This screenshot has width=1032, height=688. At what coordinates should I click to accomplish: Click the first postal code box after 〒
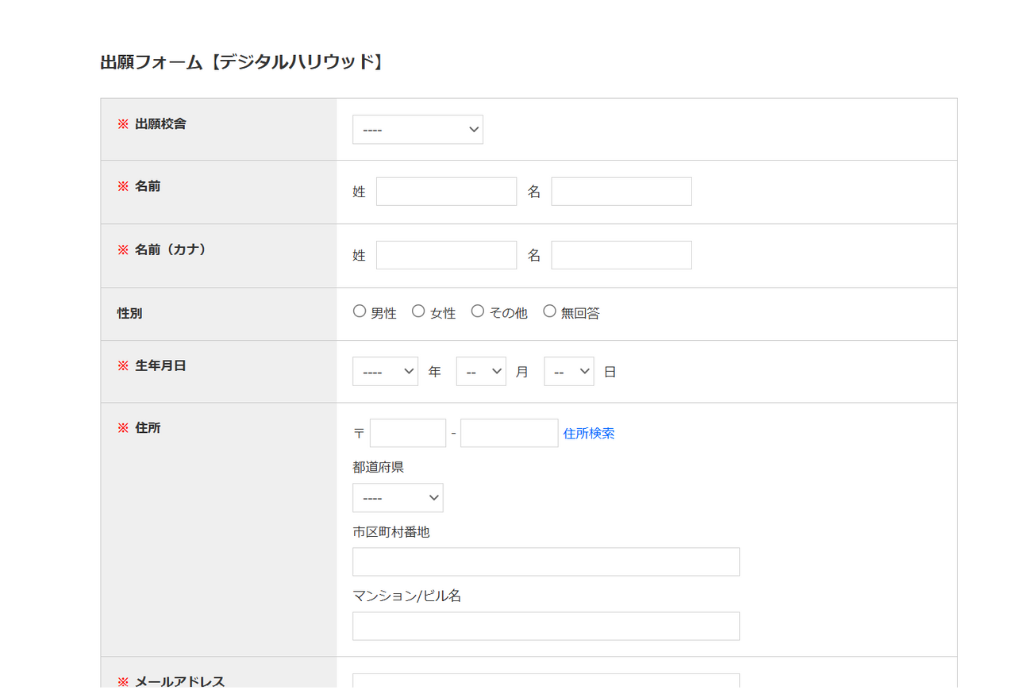coord(407,432)
